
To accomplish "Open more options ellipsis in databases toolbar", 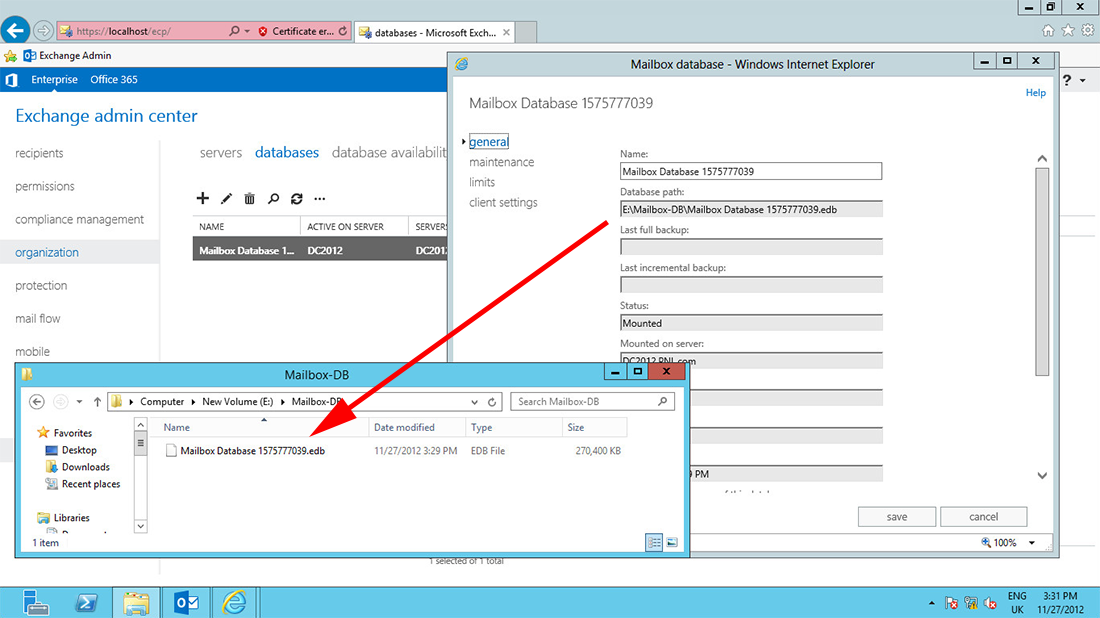I will pyautogui.click(x=320, y=199).
